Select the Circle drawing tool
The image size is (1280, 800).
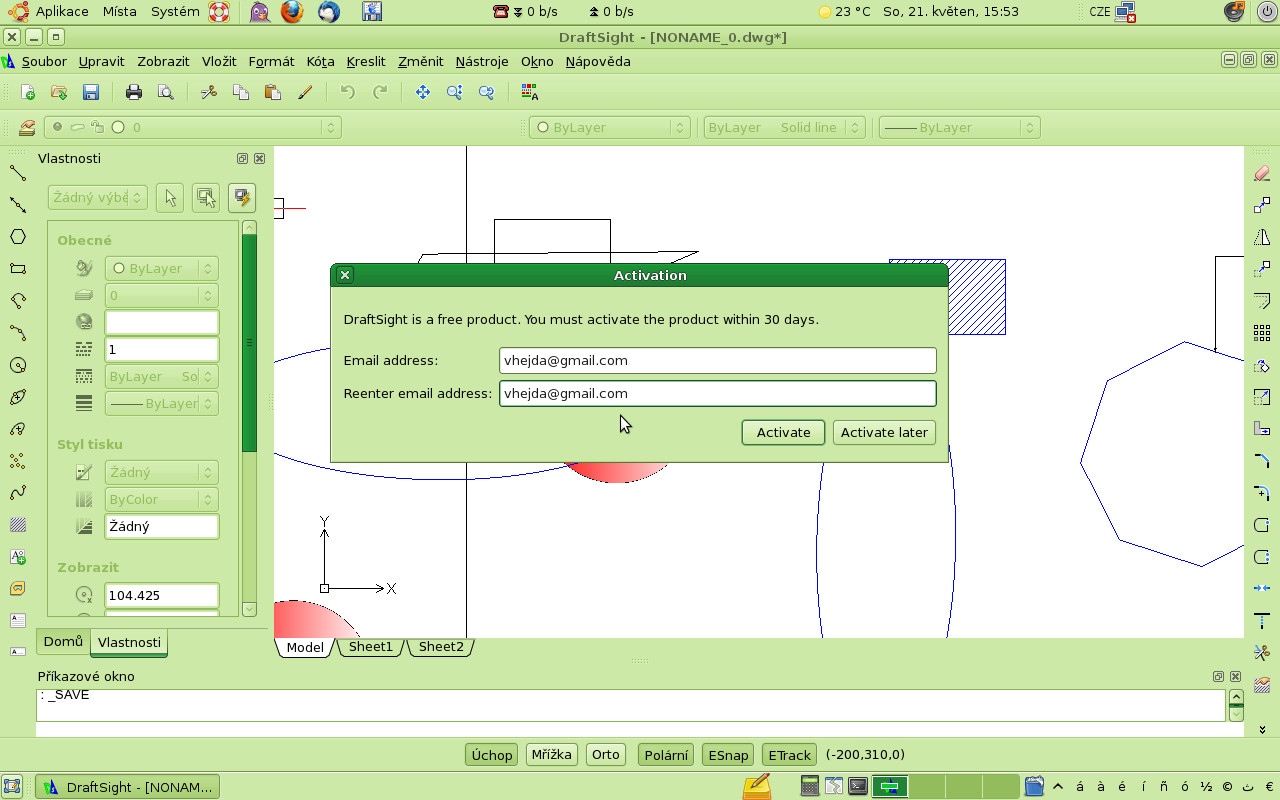[17, 365]
